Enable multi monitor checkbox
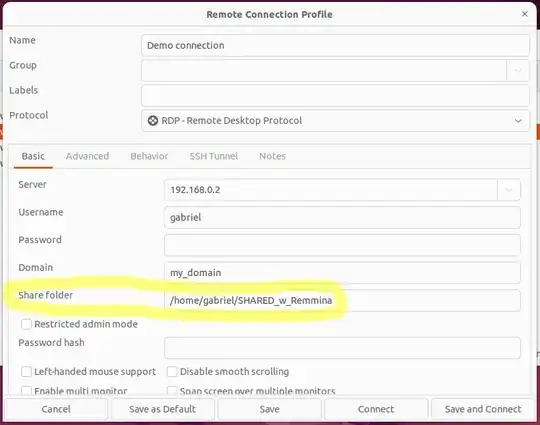 point(26,391)
